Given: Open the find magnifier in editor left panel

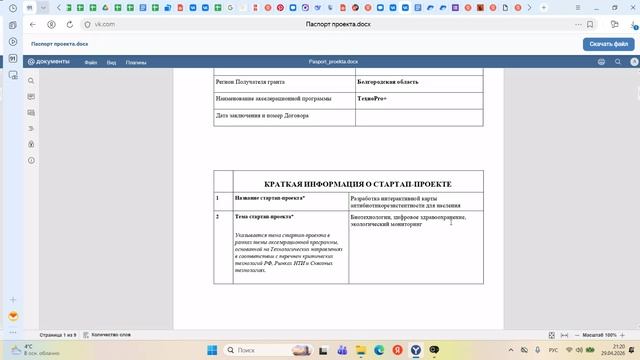Looking at the screenshot, I should point(31,81).
